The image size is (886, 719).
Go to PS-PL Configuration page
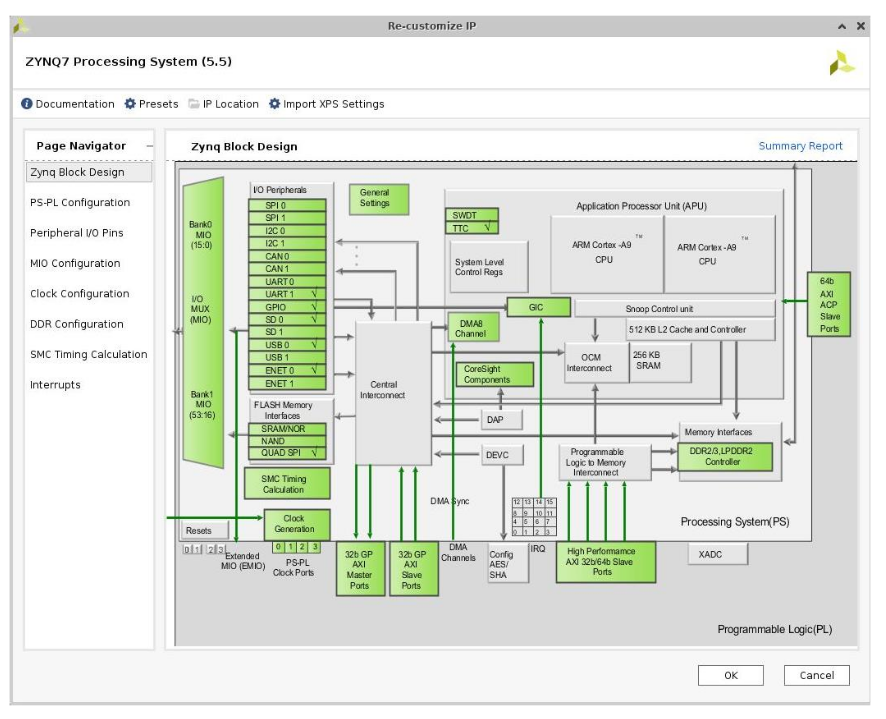coord(80,202)
